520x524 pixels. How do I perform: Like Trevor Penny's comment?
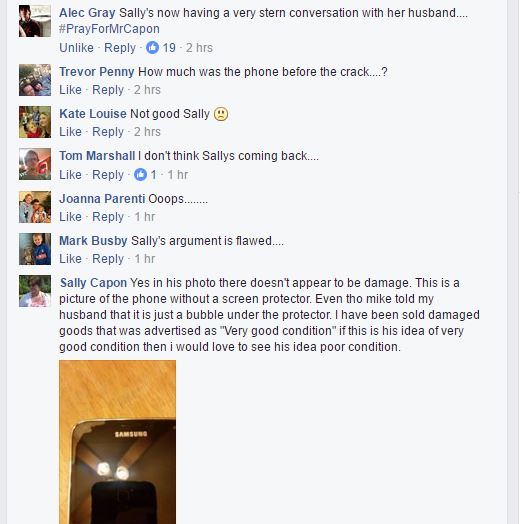[71, 90]
